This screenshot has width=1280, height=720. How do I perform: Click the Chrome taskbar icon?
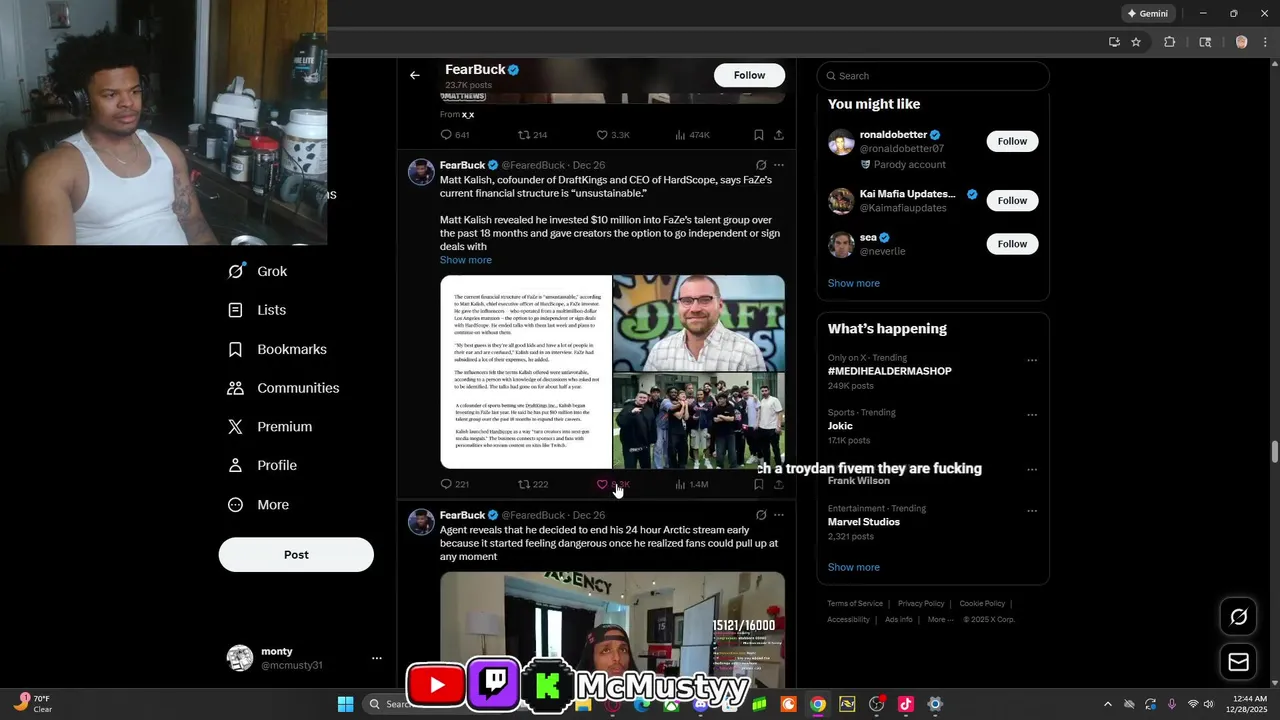pyautogui.click(x=818, y=704)
